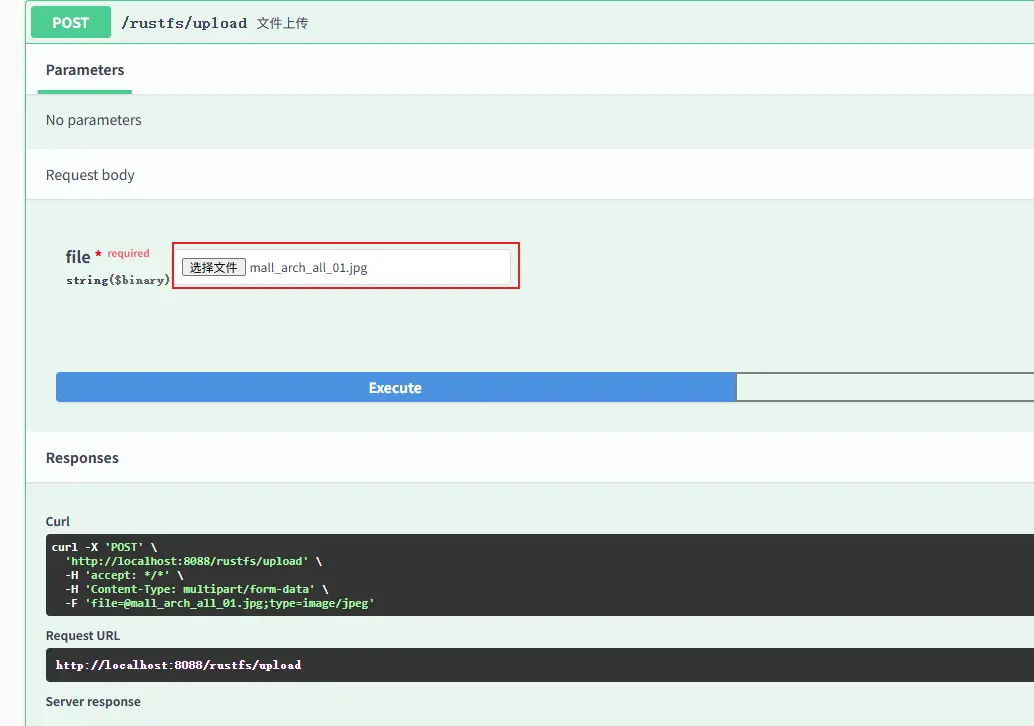Click the 文件上传 endpoint description
Screen dimensions: 1034x726
(x=282, y=23)
